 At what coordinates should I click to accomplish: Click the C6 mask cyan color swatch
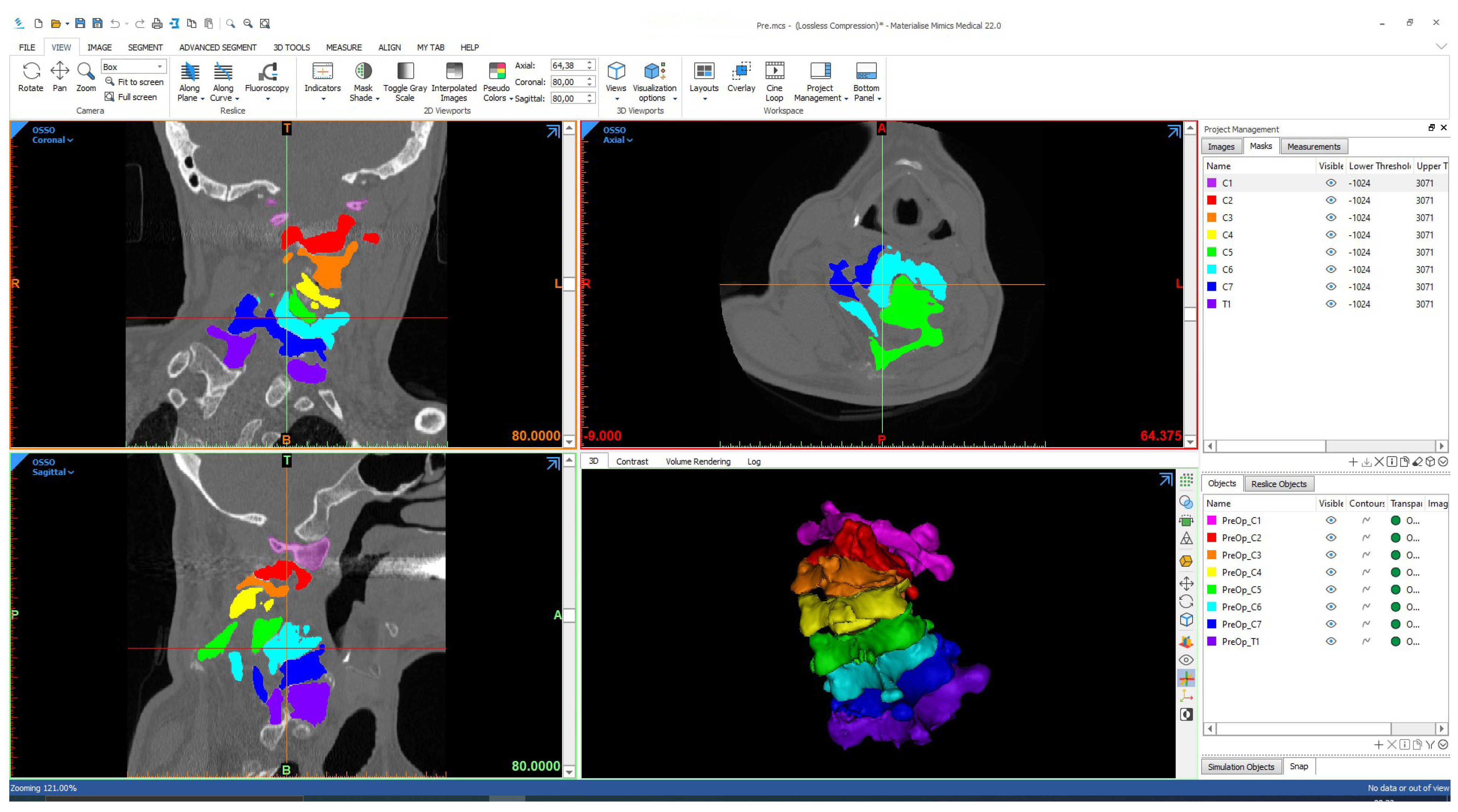tap(1212, 270)
